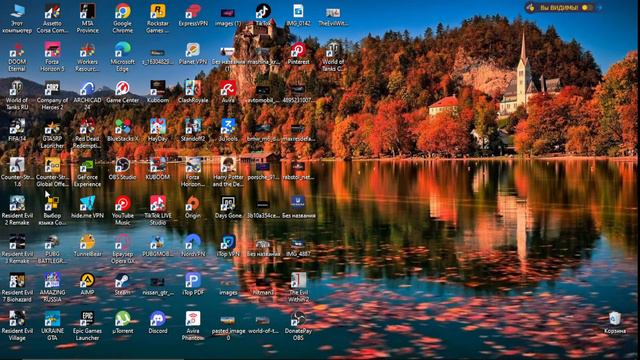Open YouTube Music shortcut
The height and width of the screenshot is (360, 640).
point(122,211)
